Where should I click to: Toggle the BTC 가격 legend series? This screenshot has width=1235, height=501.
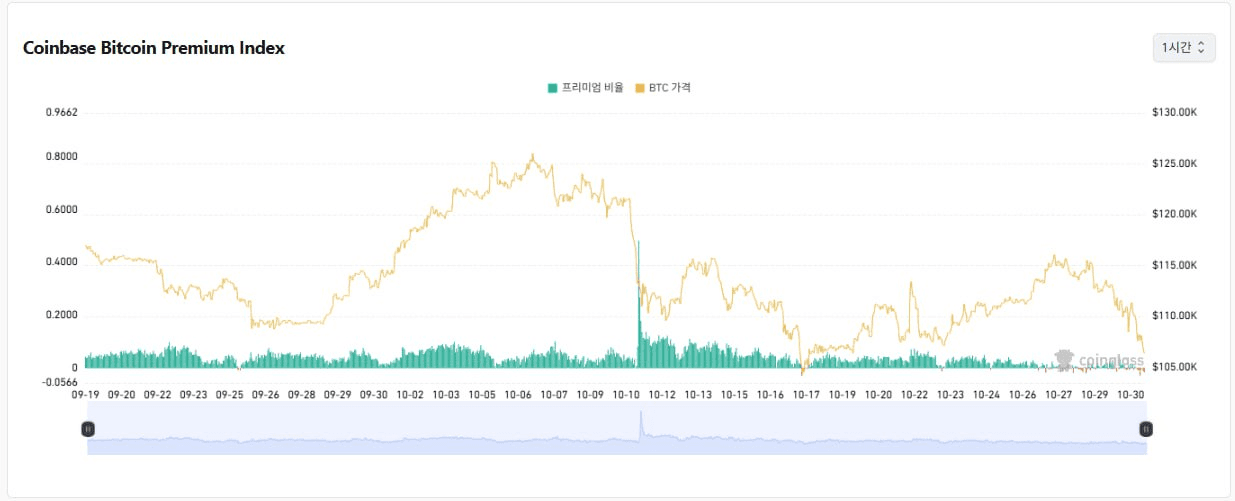click(669, 88)
